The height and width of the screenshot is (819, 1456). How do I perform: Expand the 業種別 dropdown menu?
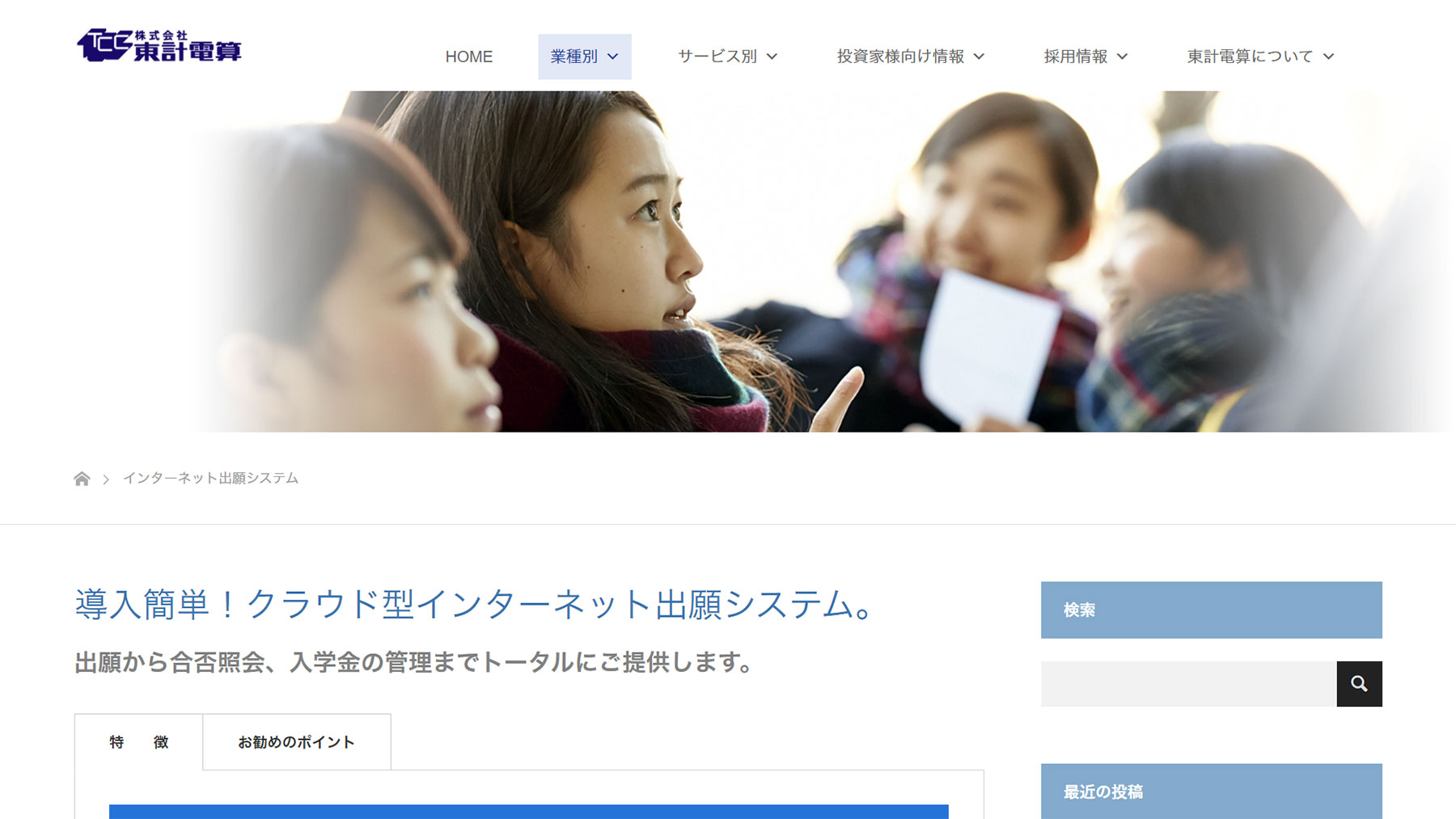585,57
